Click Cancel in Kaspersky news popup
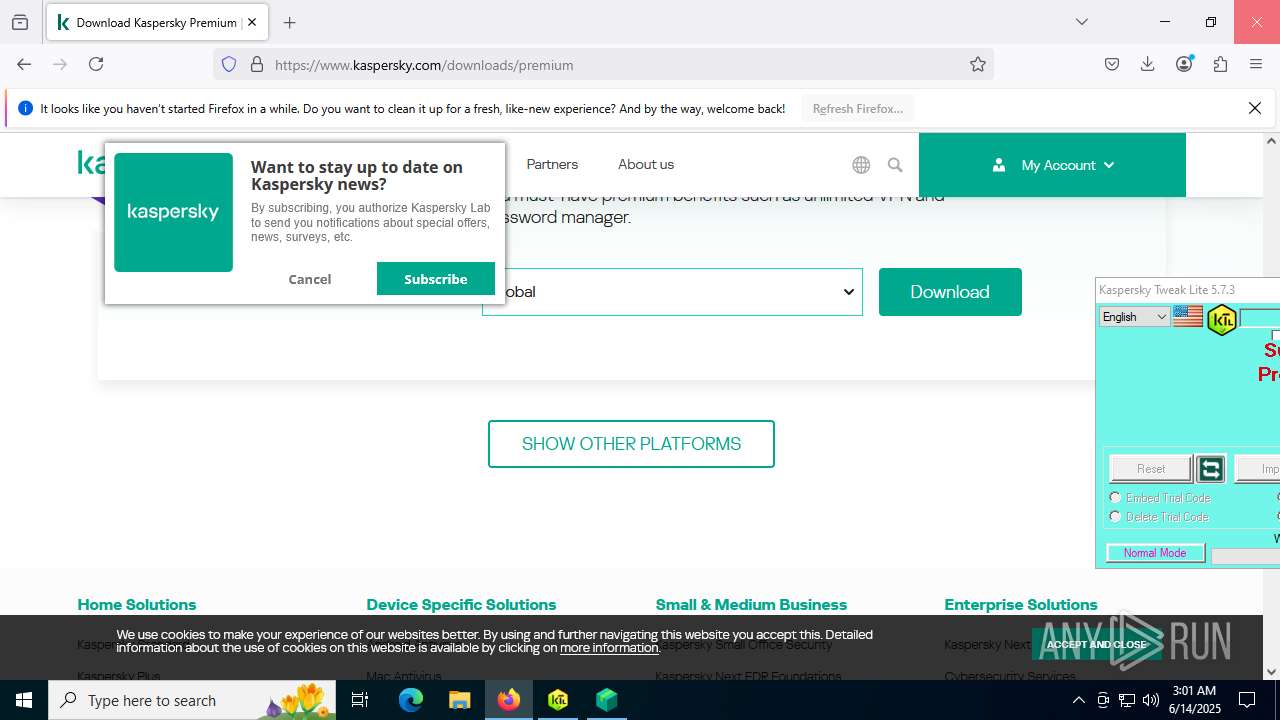Image resolution: width=1280 pixels, height=720 pixels. (x=310, y=279)
